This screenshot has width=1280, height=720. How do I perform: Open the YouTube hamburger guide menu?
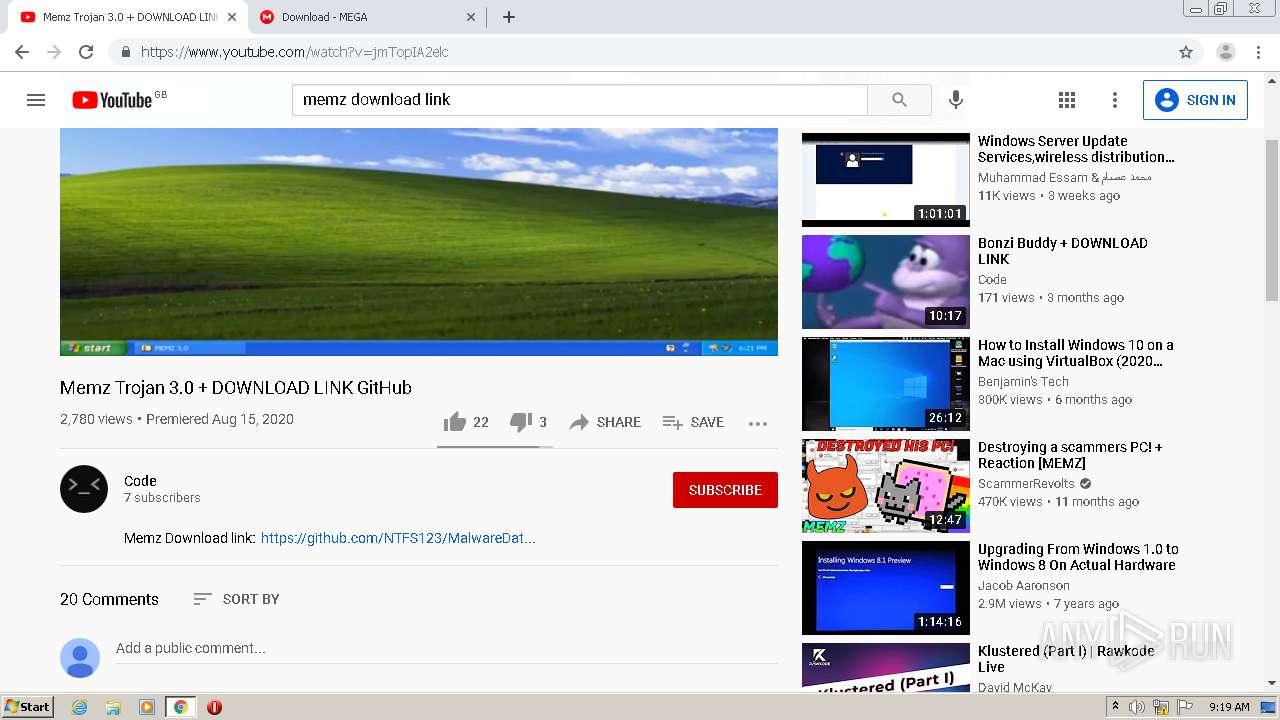pyautogui.click(x=36, y=100)
